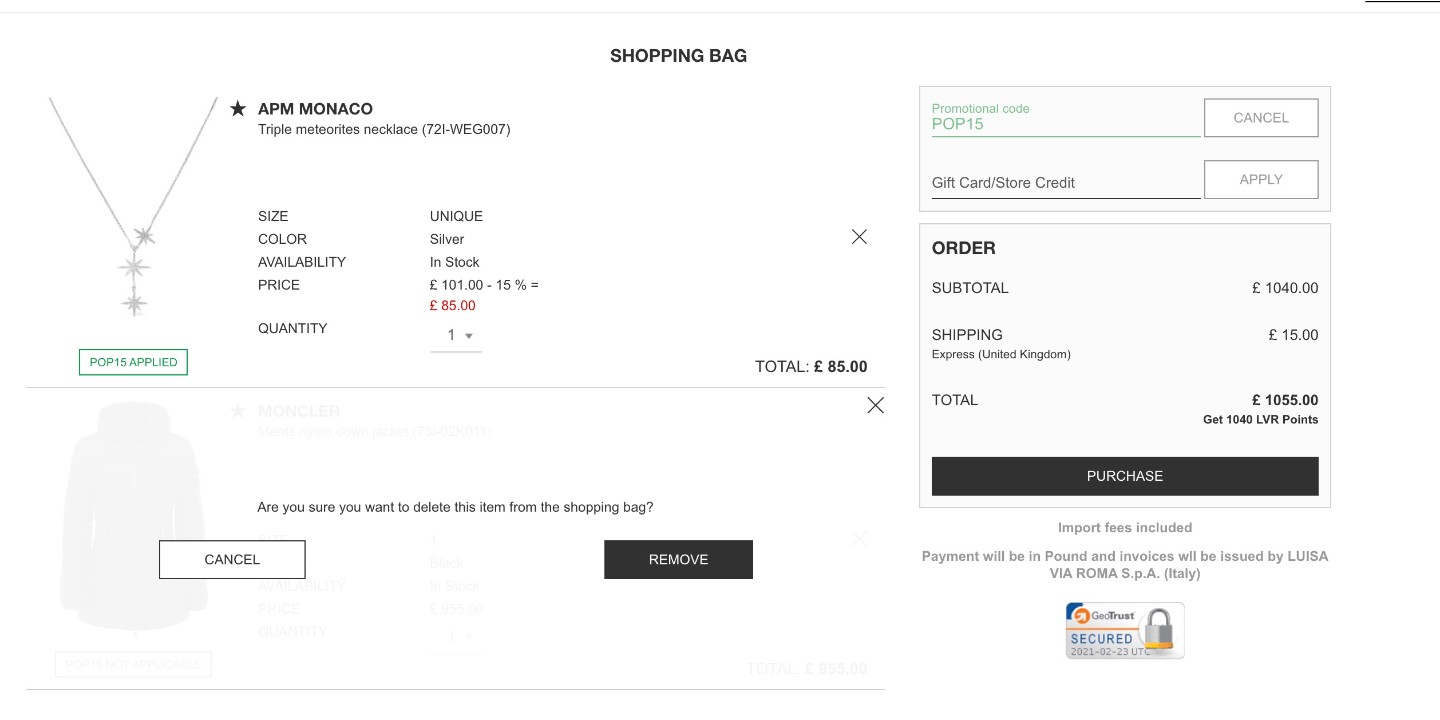
Task: Click 'Express (United Kingdom)' shipping method text
Action: point(1001,354)
